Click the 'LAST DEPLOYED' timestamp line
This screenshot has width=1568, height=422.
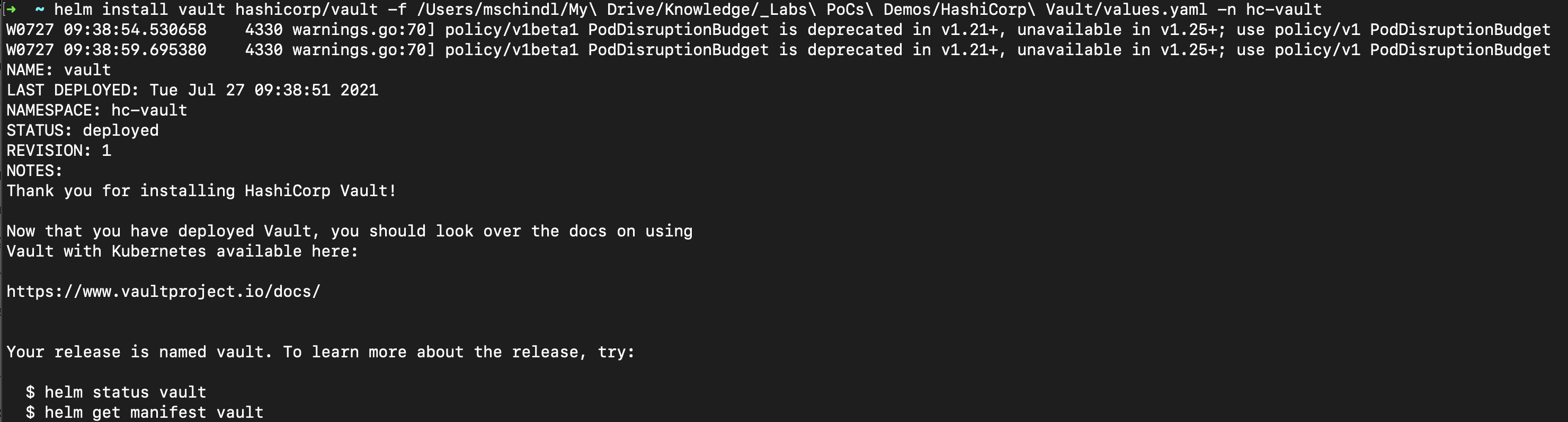(x=192, y=90)
